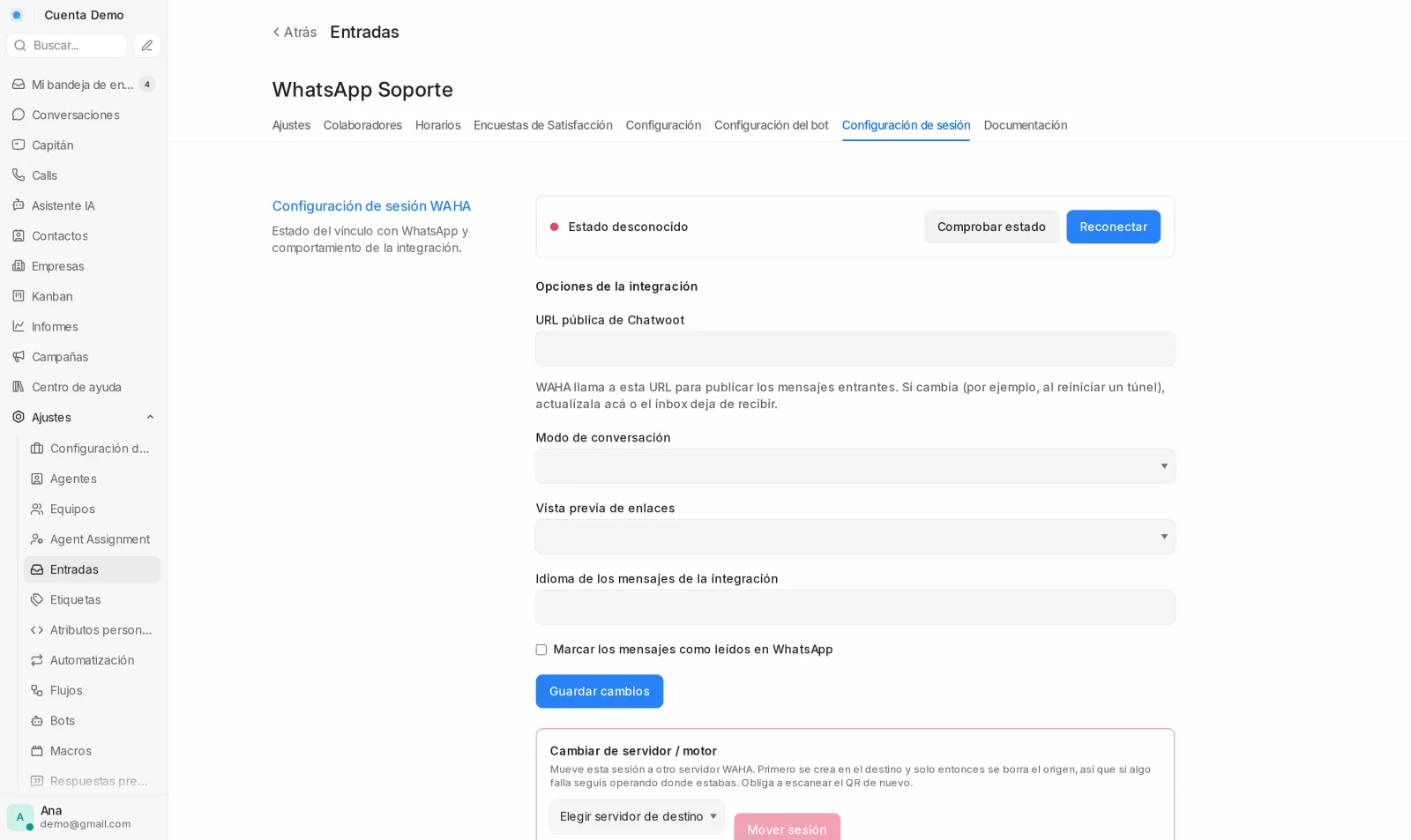Screen dimensions: 1411x840
Task: Open Elegir servidor de destino dropdown
Action: click(x=637, y=816)
